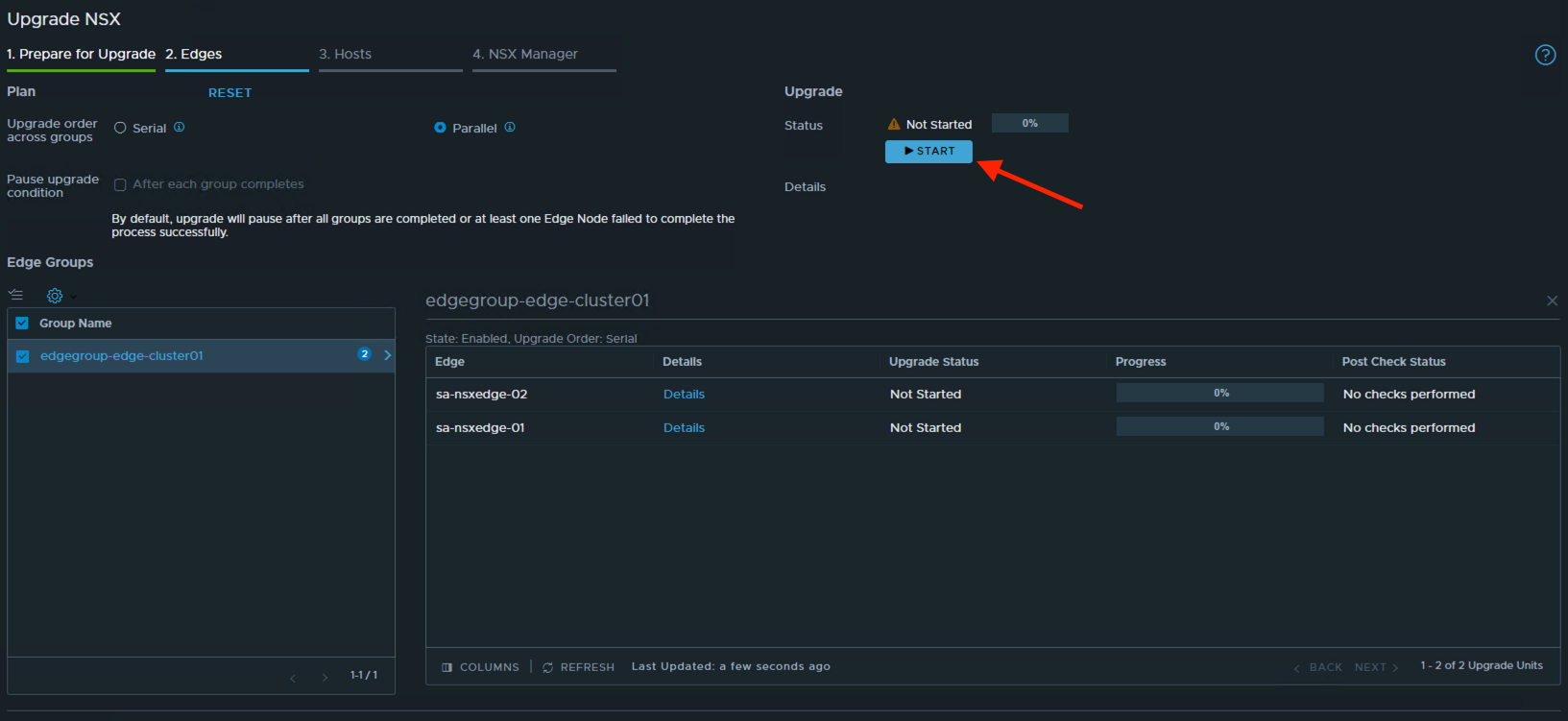Open Details link for sa-nsxedge-01
1568x721 pixels.
click(684, 428)
